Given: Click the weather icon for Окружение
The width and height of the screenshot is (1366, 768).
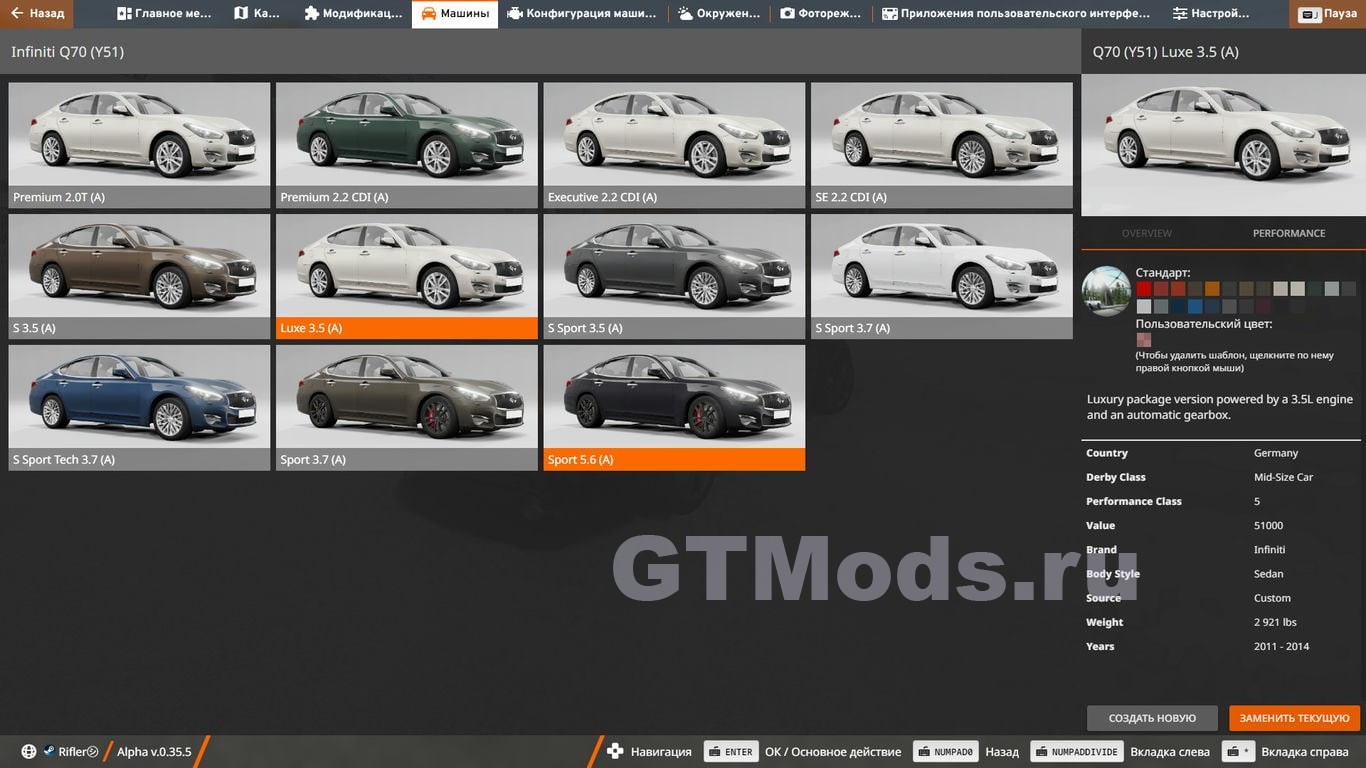Looking at the screenshot, I should (x=685, y=14).
